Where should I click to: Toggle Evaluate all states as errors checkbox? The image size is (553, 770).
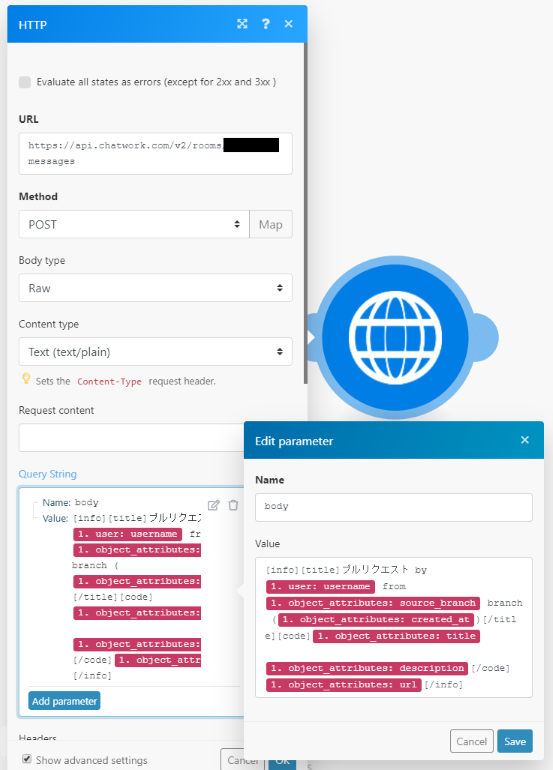click(x=25, y=82)
